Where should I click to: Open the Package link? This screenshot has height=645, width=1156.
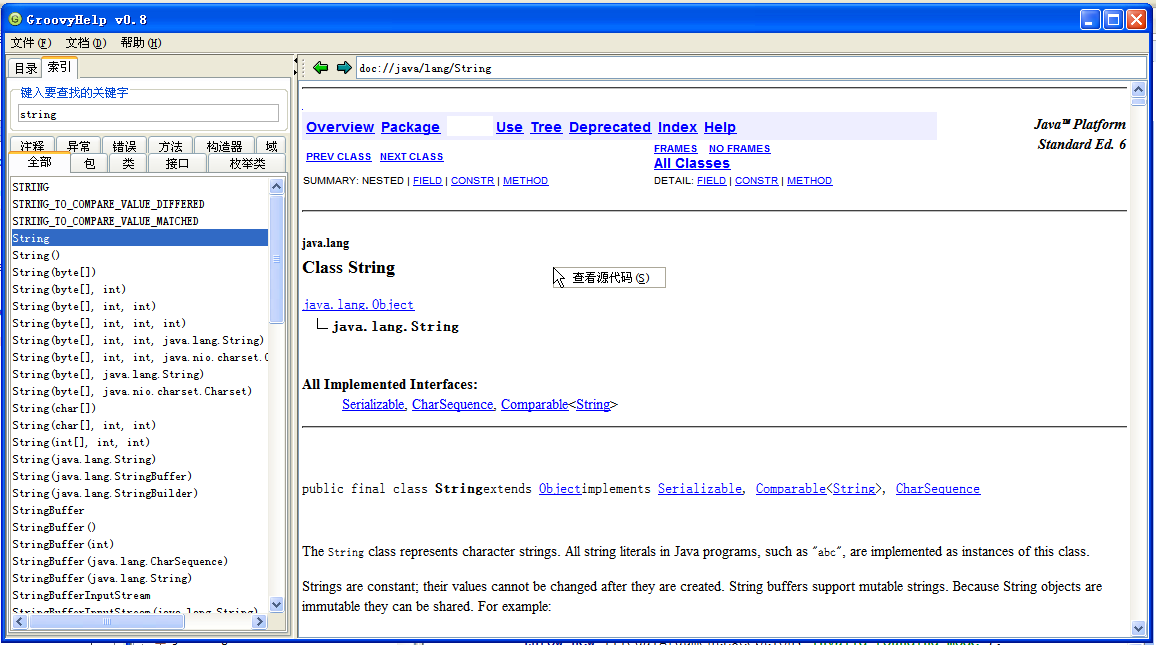coord(410,127)
